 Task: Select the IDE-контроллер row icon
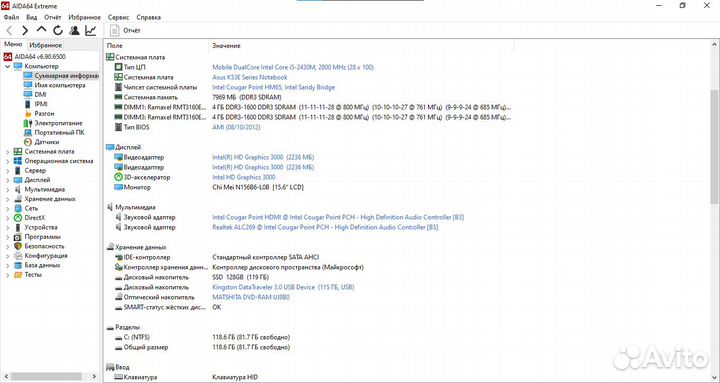click(x=118, y=257)
